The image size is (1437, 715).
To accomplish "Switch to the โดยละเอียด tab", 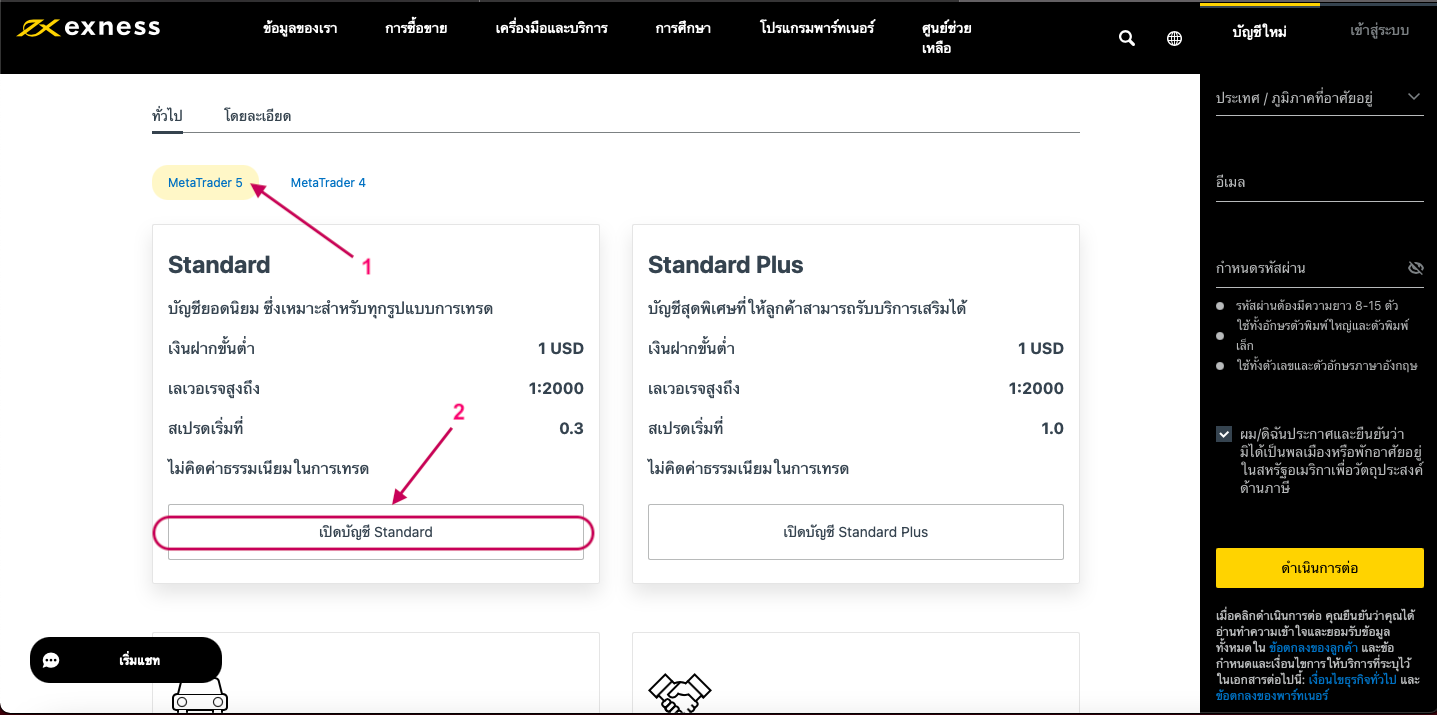I will click(x=257, y=116).
